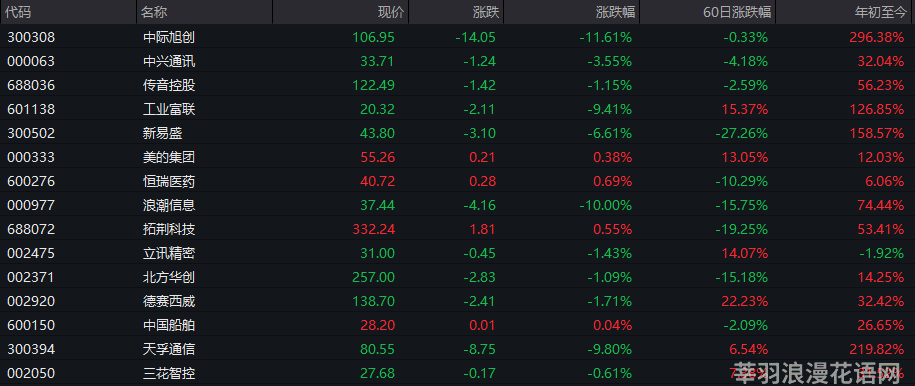Sort by the 60日涨跌幅 column header
The image size is (915, 386).
(x=707, y=12)
